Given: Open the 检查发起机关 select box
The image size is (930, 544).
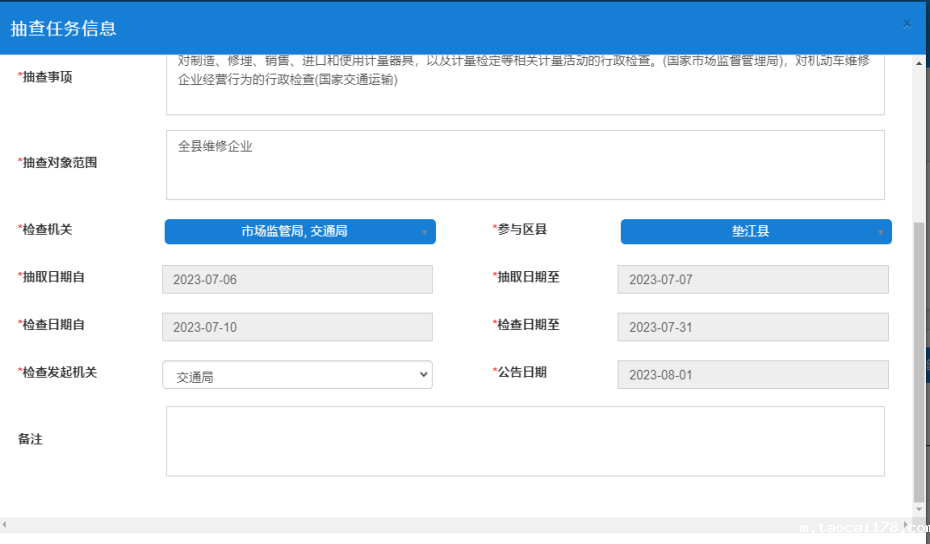Looking at the screenshot, I should pyautogui.click(x=297, y=375).
